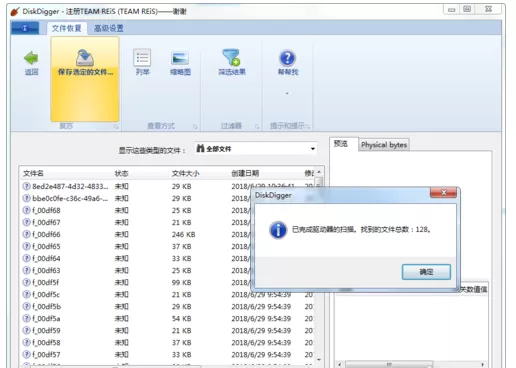Sort by the 状态 column header
The height and width of the screenshot is (368, 516).
point(121,173)
